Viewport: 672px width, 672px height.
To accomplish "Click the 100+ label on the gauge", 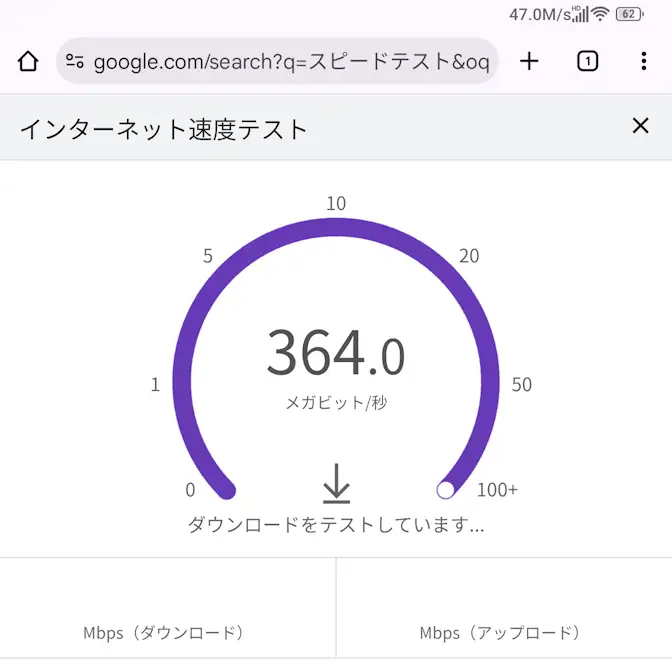I will click(x=498, y=490).
